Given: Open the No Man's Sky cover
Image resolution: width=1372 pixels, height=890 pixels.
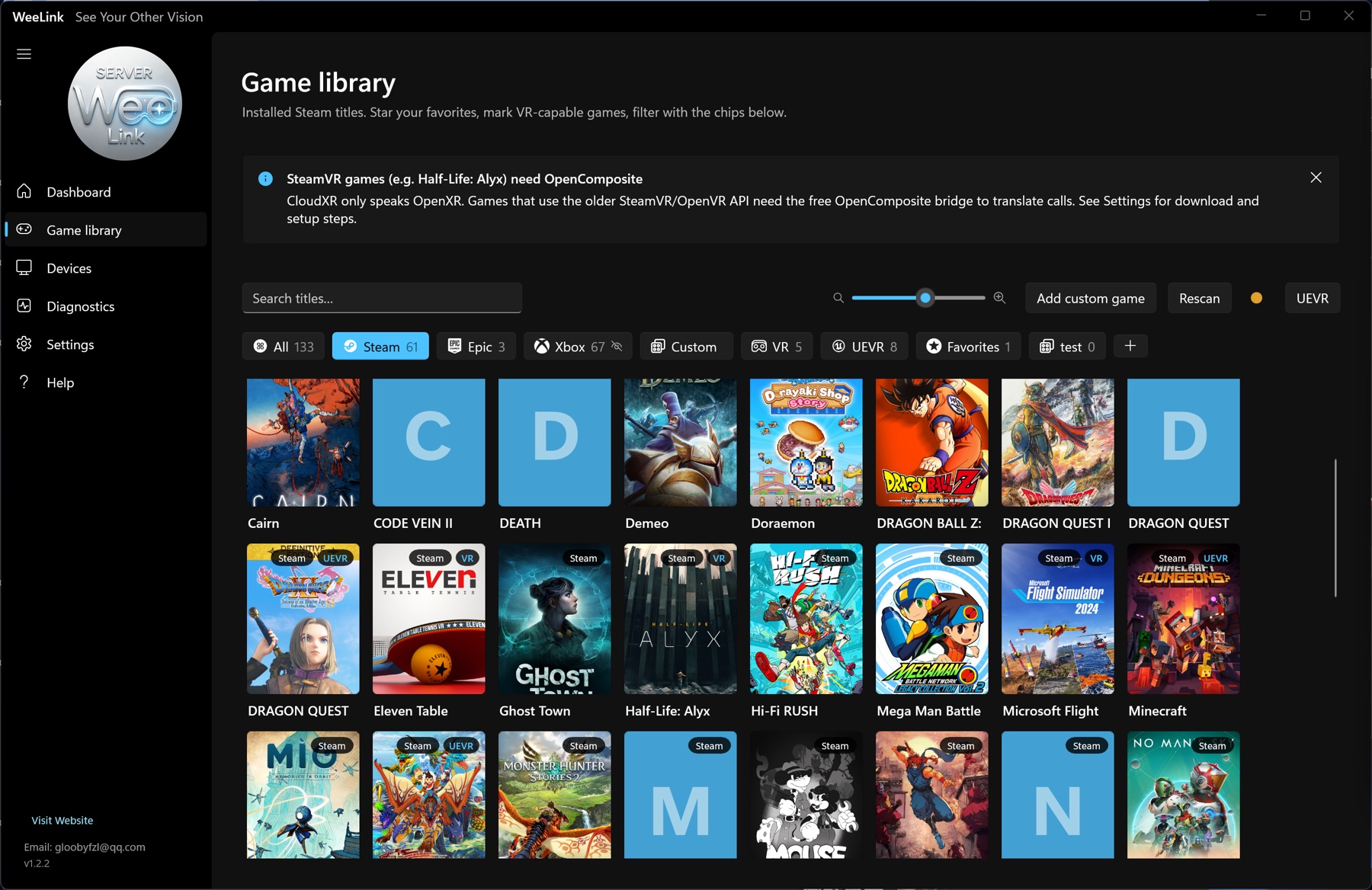Looking at the screenshot, I should pos(1184,795).
